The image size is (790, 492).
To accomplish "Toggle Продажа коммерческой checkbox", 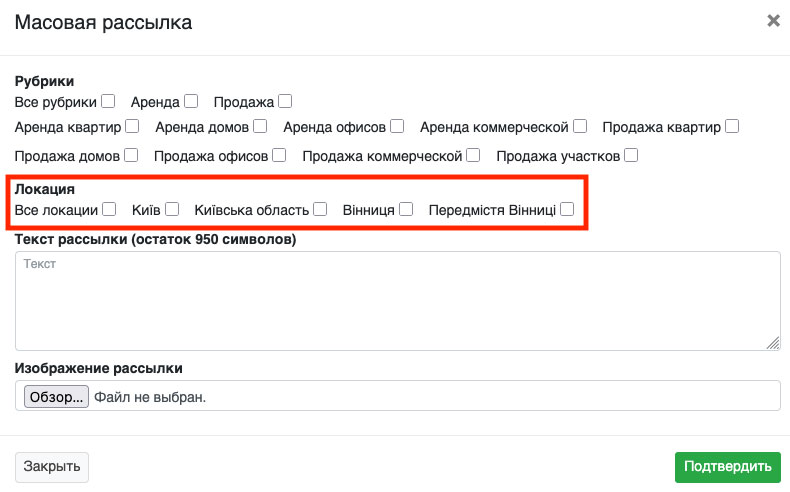I will (473, 155).
